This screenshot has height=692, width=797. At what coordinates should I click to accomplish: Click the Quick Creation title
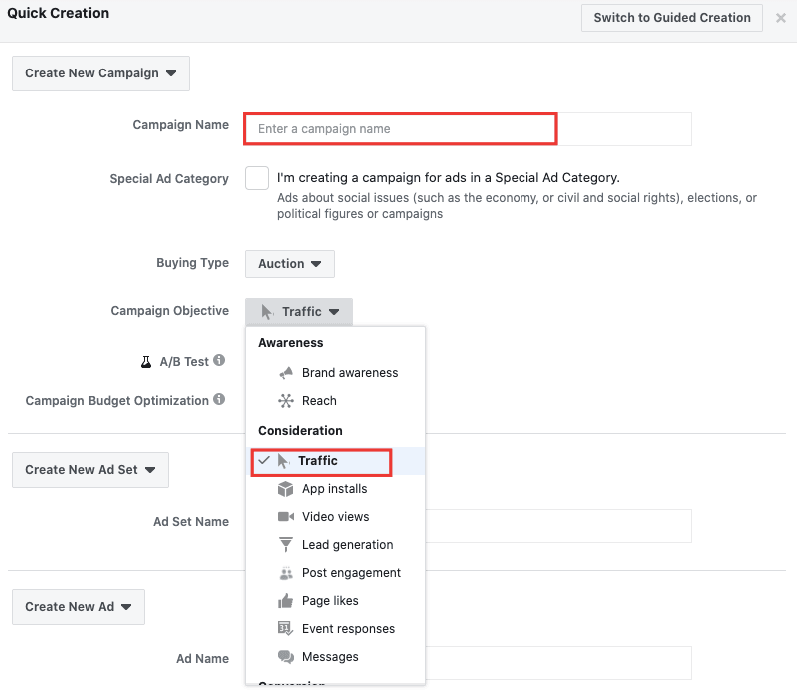click(58, 13)
